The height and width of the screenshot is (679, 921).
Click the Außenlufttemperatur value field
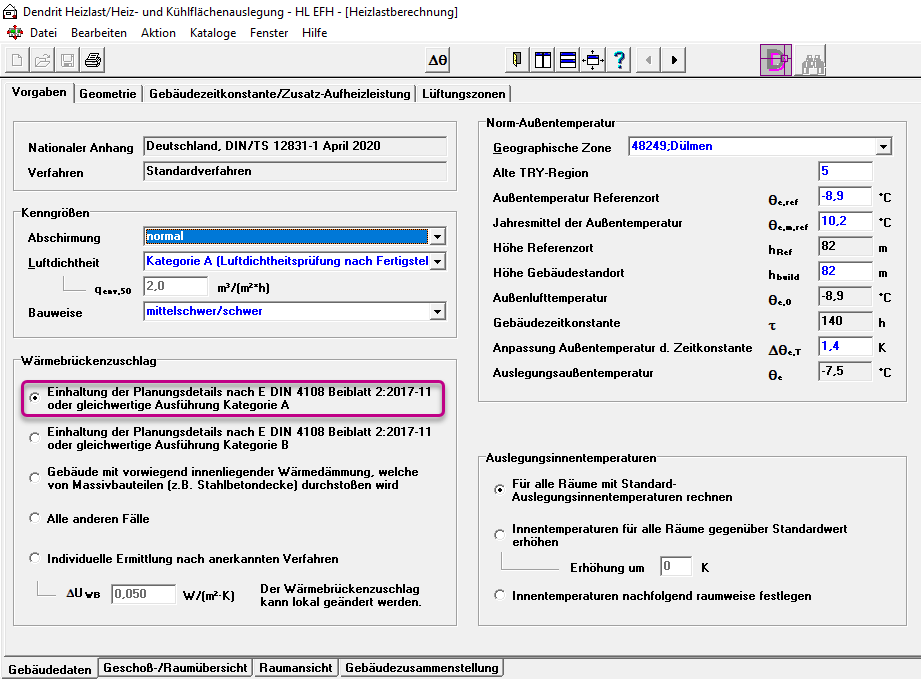845,296
